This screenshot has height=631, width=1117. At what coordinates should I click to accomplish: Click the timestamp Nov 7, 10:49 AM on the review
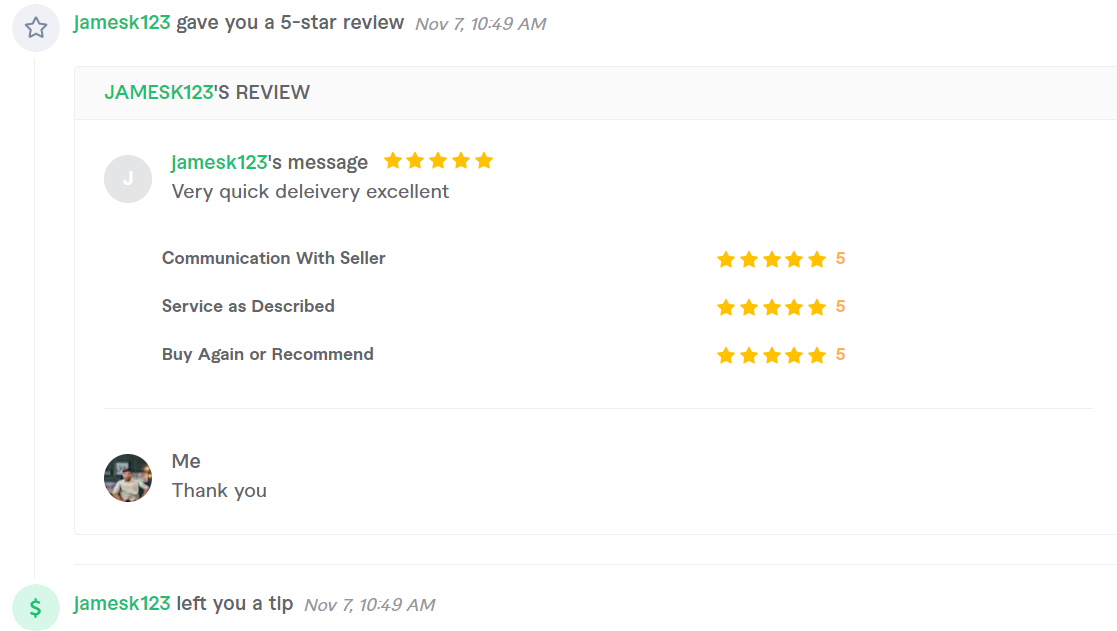(480, 23)
